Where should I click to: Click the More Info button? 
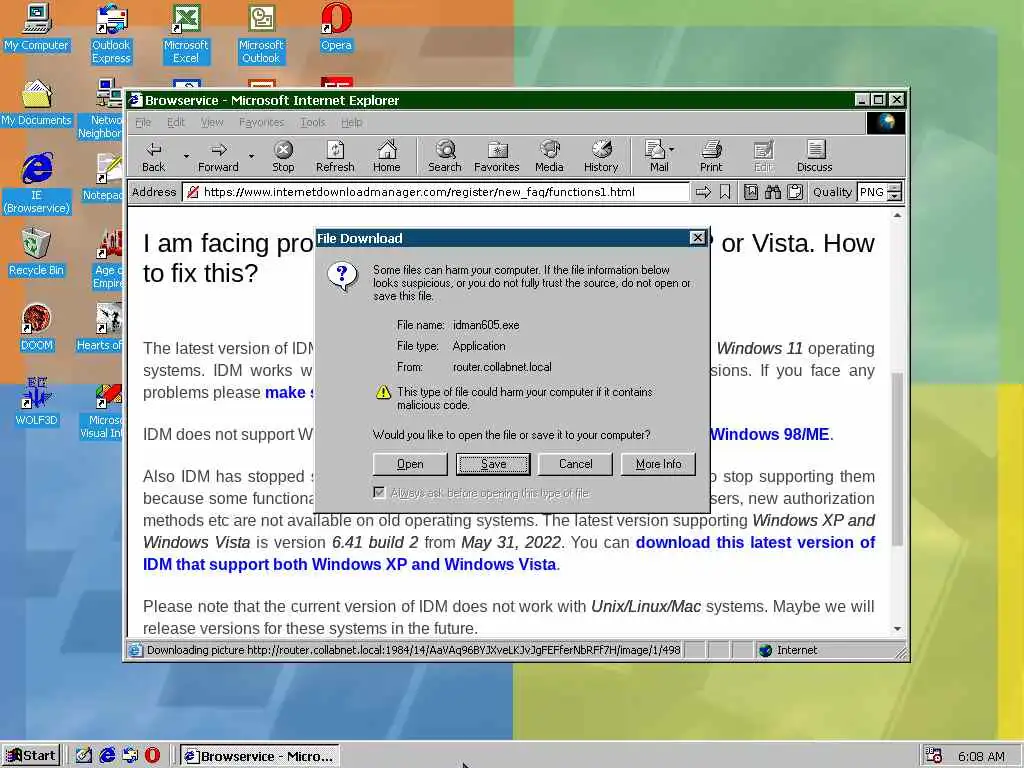coord(658,464)
